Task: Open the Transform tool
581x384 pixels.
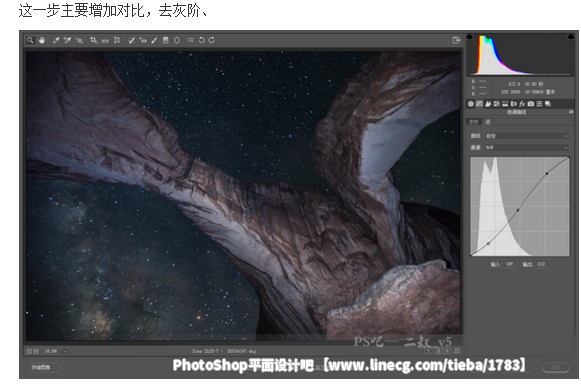Action: (117, 40)
